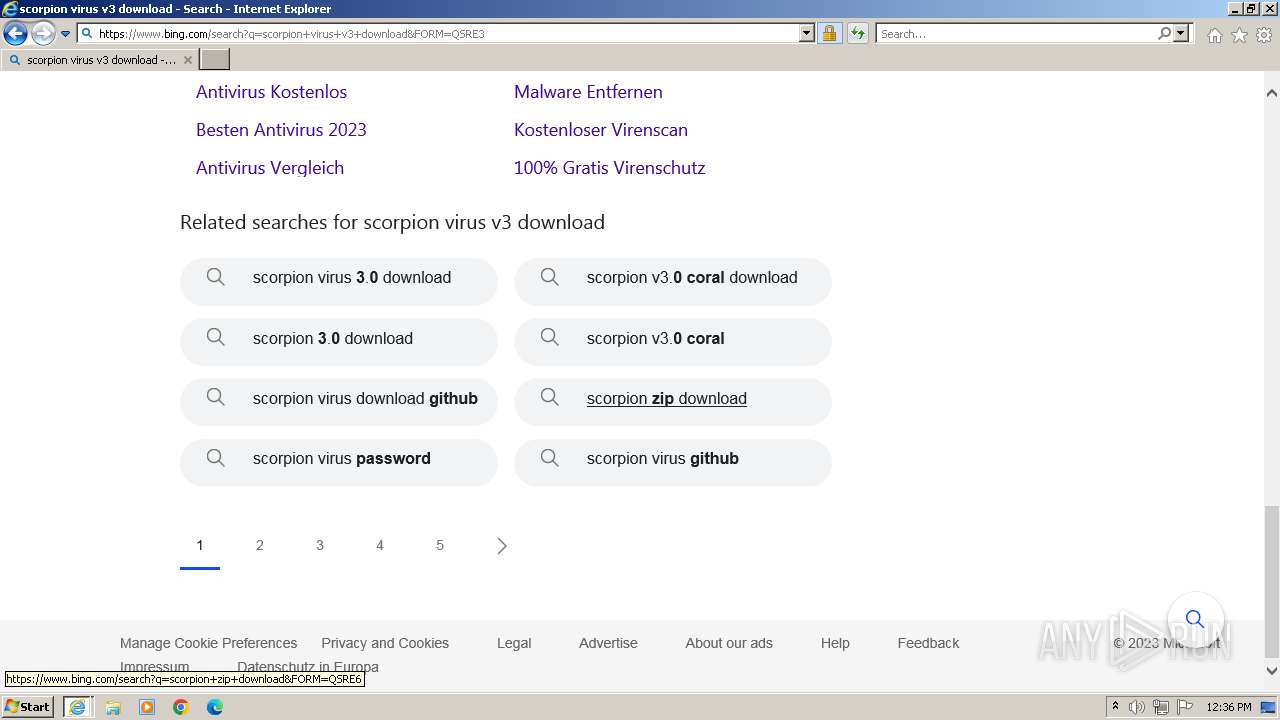Search scorpion v3.0 coral download suggestion
This screenshot has height=720, width=1280.
[x=673, y=281]
